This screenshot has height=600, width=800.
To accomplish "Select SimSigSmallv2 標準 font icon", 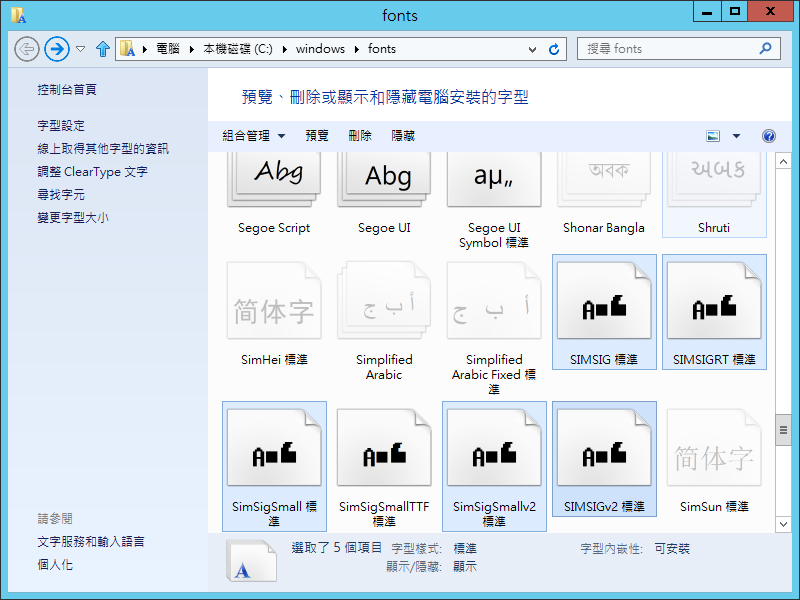I will pos(494,448).
